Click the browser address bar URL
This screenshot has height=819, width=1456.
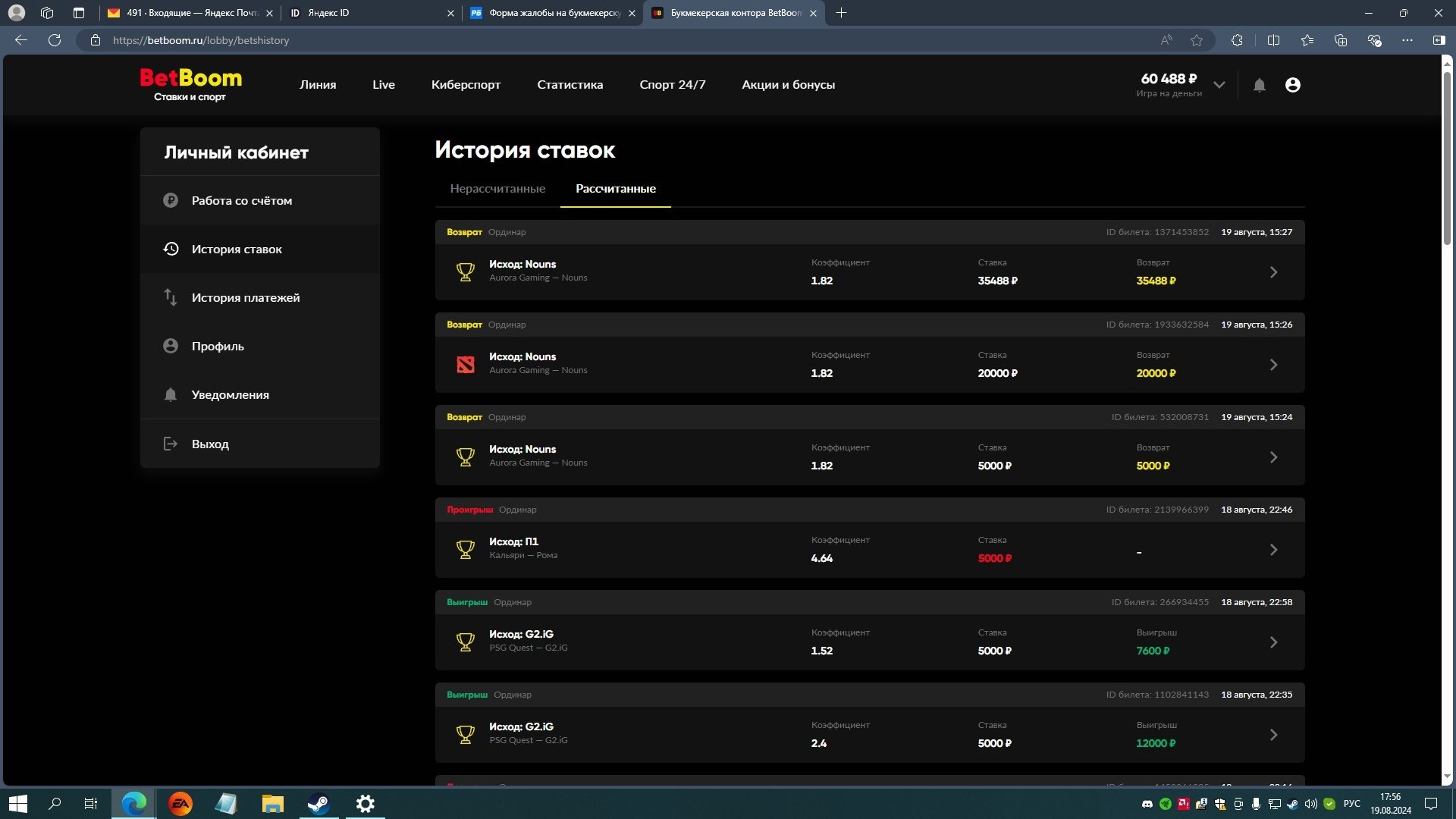[x=201, y=40]
